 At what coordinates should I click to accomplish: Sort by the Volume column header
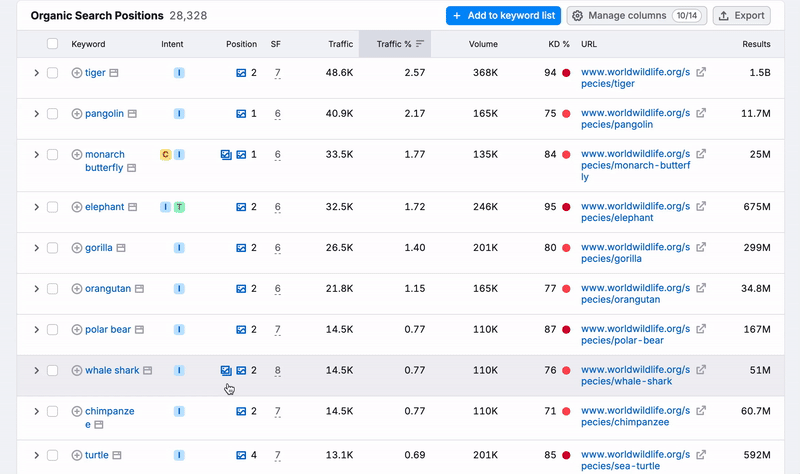[x=483, y=44]
